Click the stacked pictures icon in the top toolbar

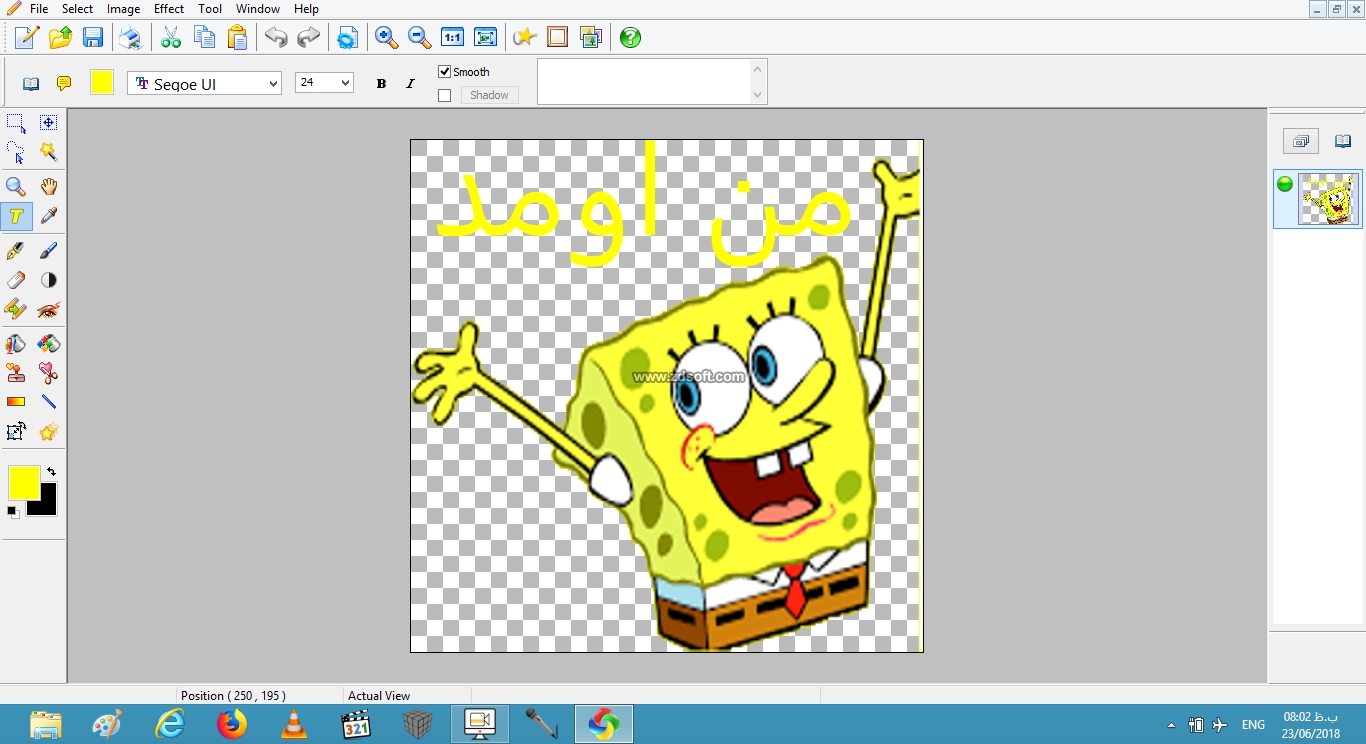click(591, 38)
